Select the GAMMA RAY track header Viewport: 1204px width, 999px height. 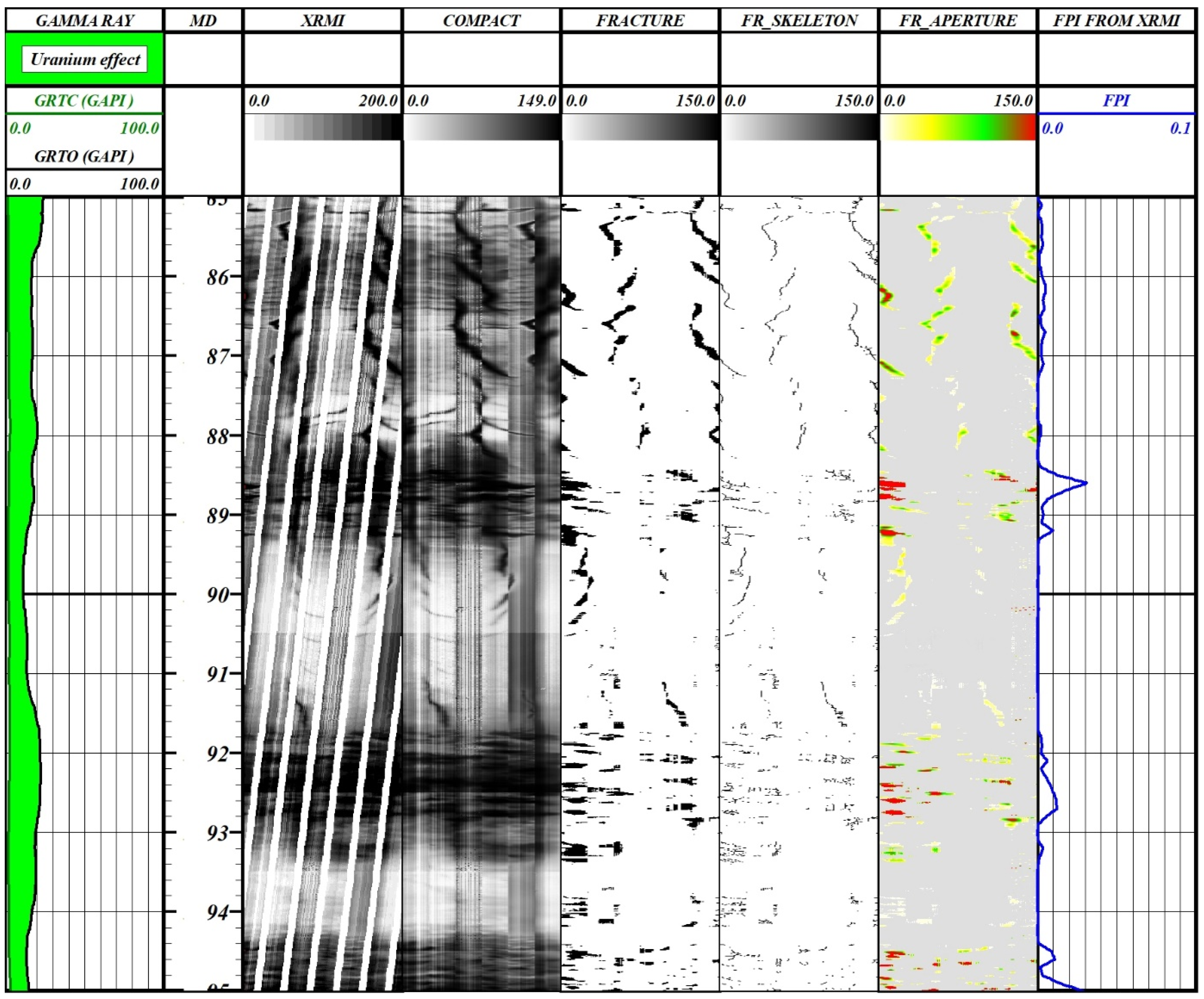(84, 21)
